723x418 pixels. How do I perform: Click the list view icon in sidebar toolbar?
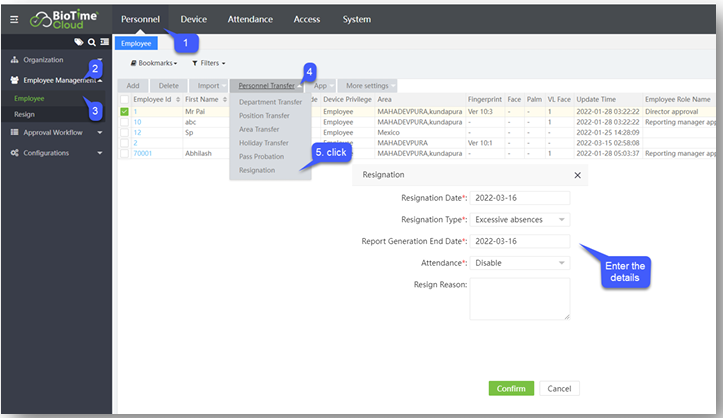click(x=103, y=42)
